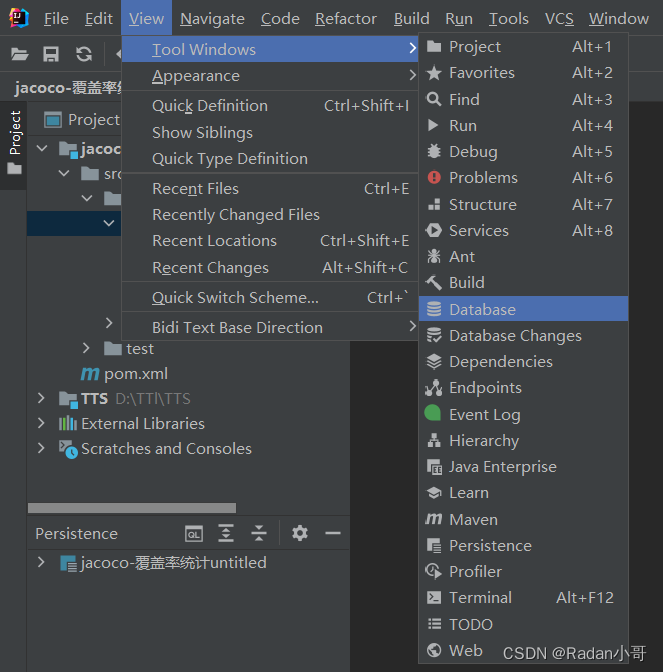
Task: Open the File menu
Action: (56, 18)
